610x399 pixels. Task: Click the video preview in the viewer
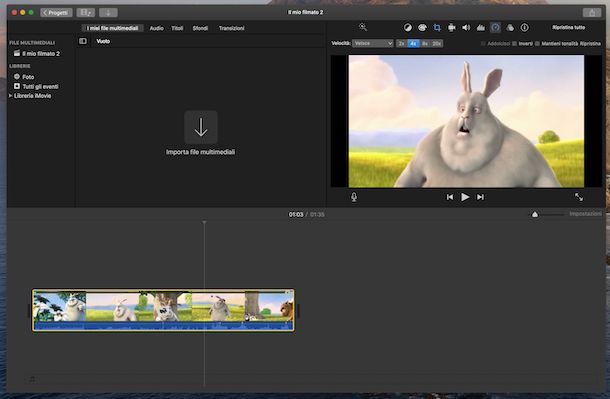[466, 121]
